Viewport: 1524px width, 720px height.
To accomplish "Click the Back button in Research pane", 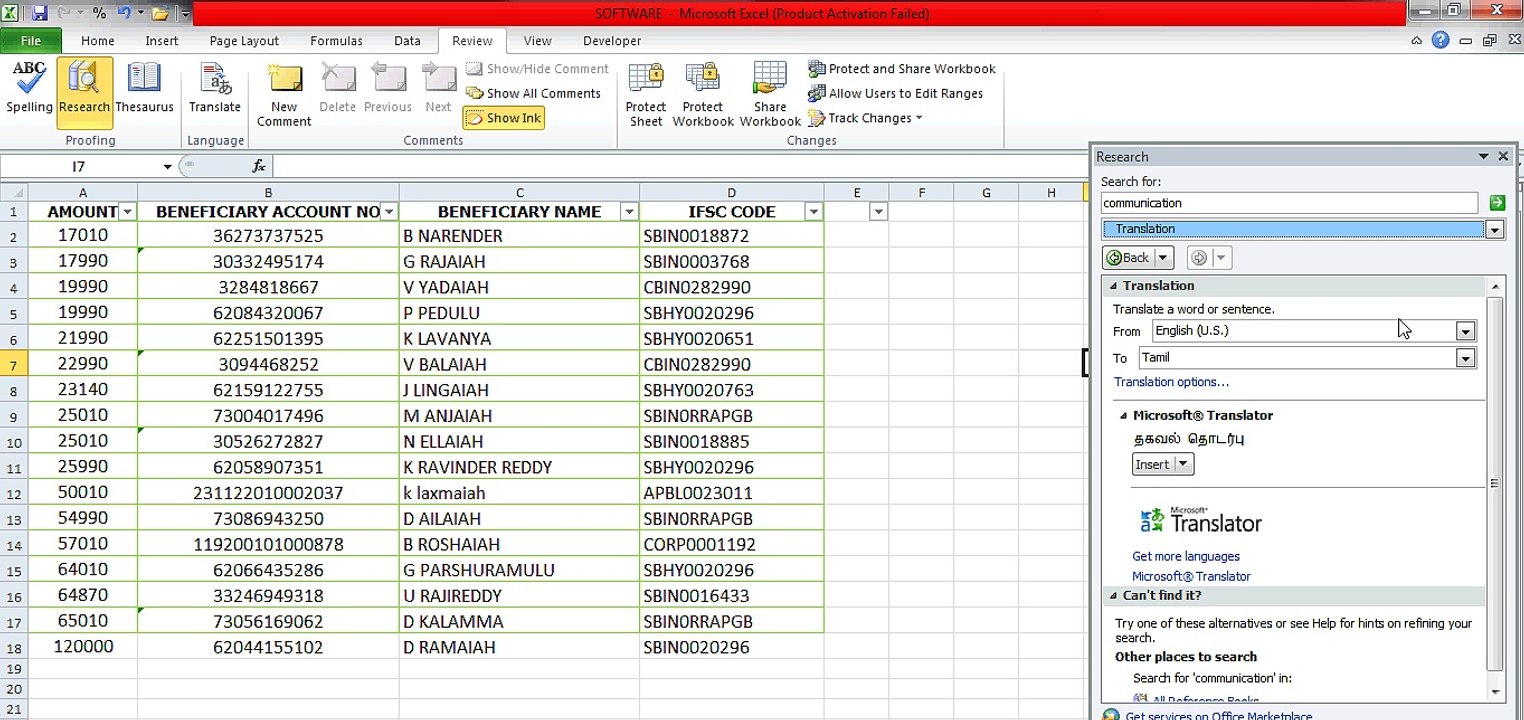I will click(x=1127, y=258).
